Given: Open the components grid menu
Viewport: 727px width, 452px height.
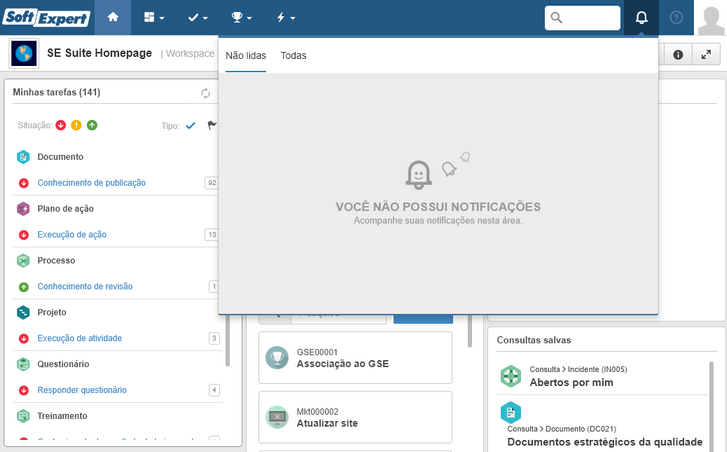Looking at the screenshot, I should [153, 18].
